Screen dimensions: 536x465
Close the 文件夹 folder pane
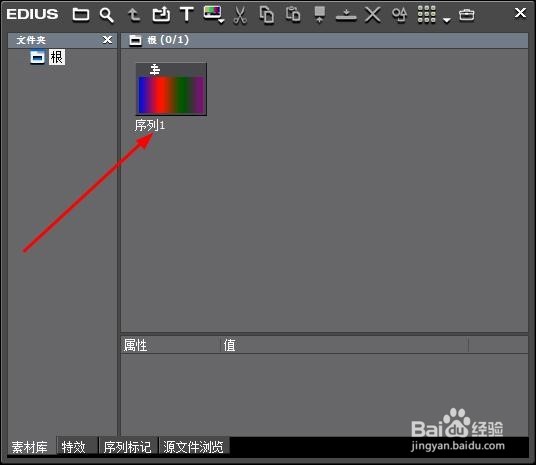coord(107,40)
